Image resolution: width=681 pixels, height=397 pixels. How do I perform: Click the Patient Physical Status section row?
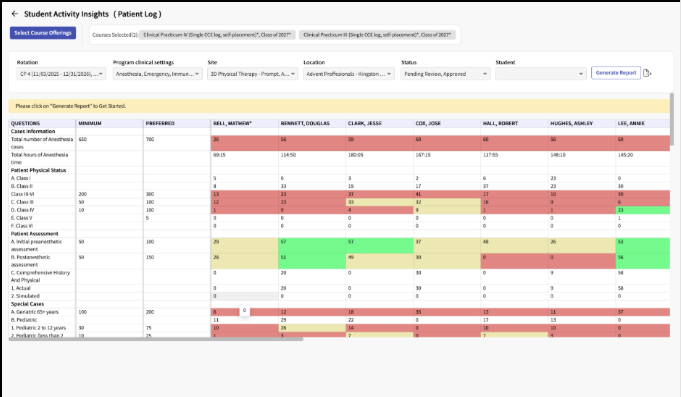pos(39,170)
